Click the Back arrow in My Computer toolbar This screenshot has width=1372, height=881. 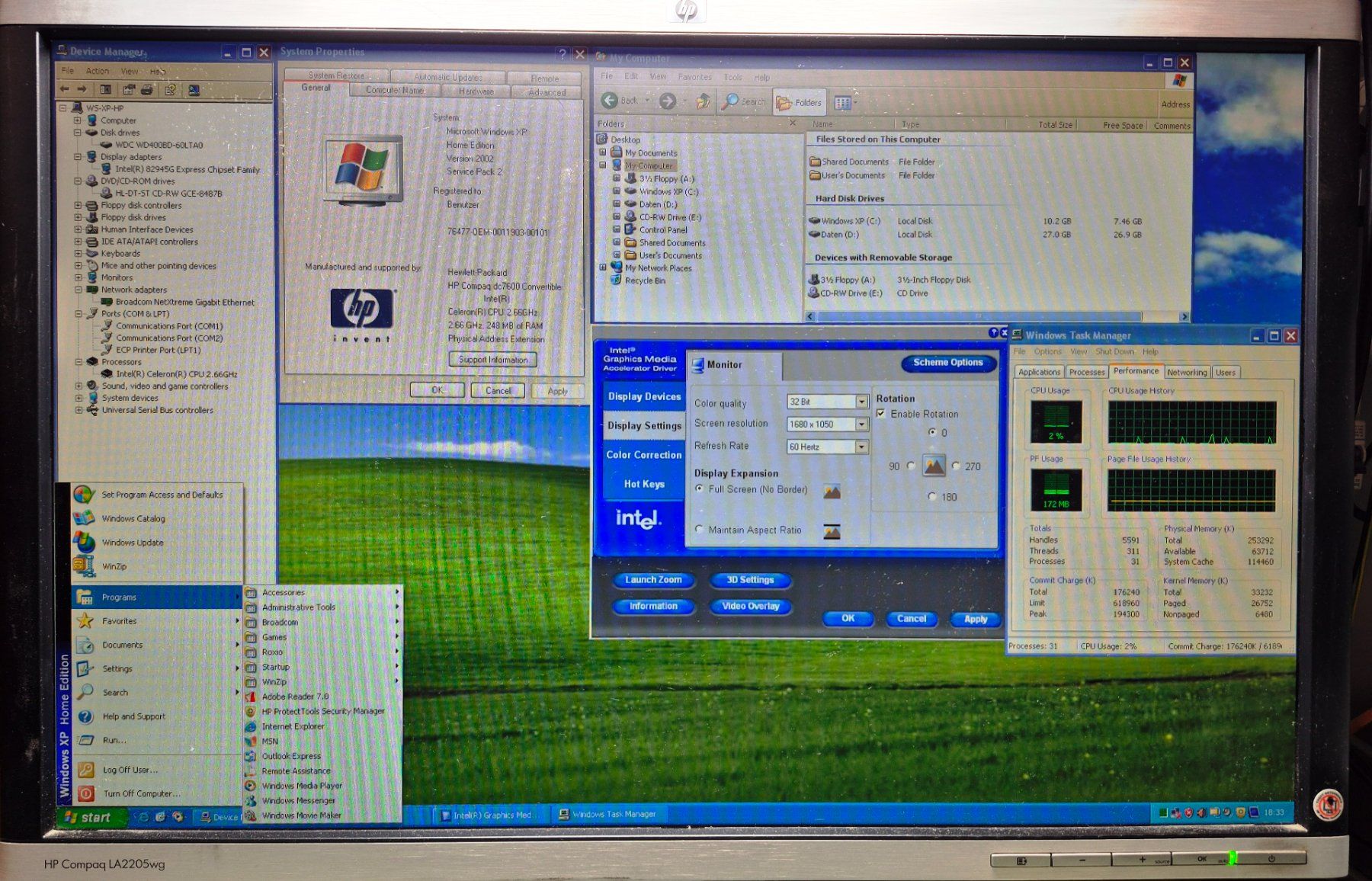click(609, 101)
